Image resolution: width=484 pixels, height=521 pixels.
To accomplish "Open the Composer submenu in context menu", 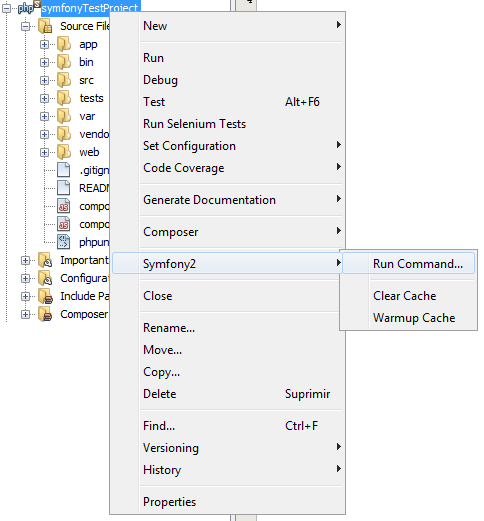I will tap(227, 232).
